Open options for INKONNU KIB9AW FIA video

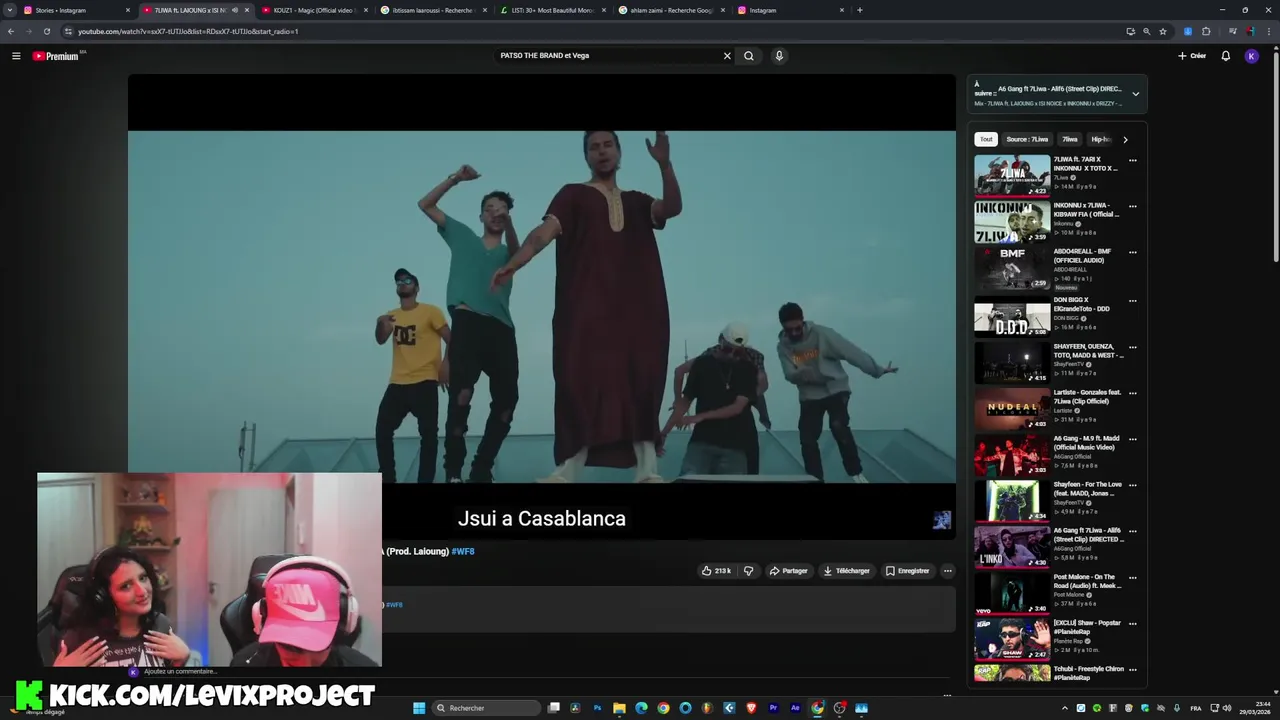1132,207
